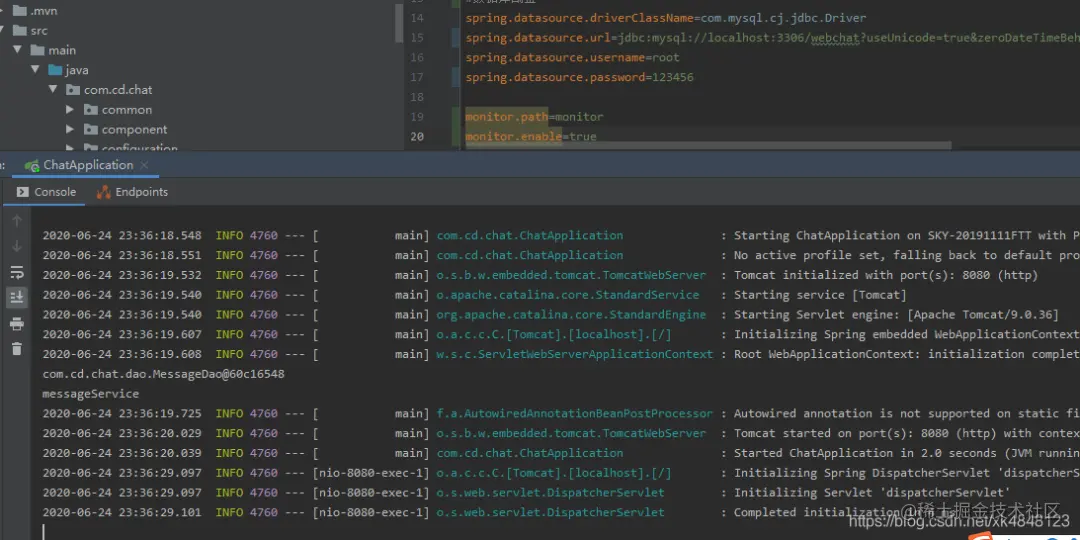1080x540 pixels.
Task: Click the editor horizontal scrollbar
Action: pos(708,145)
